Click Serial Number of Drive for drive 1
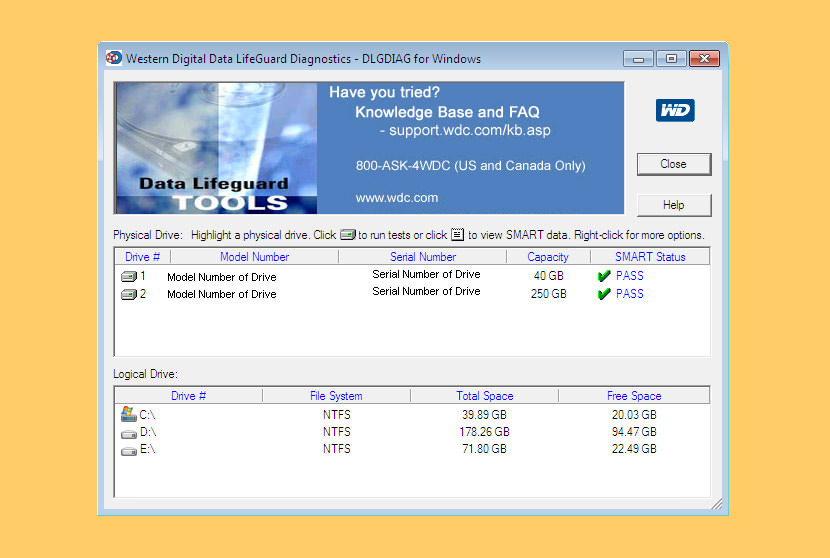This screenshot has width=830, height=558. (x=426, y=274)
